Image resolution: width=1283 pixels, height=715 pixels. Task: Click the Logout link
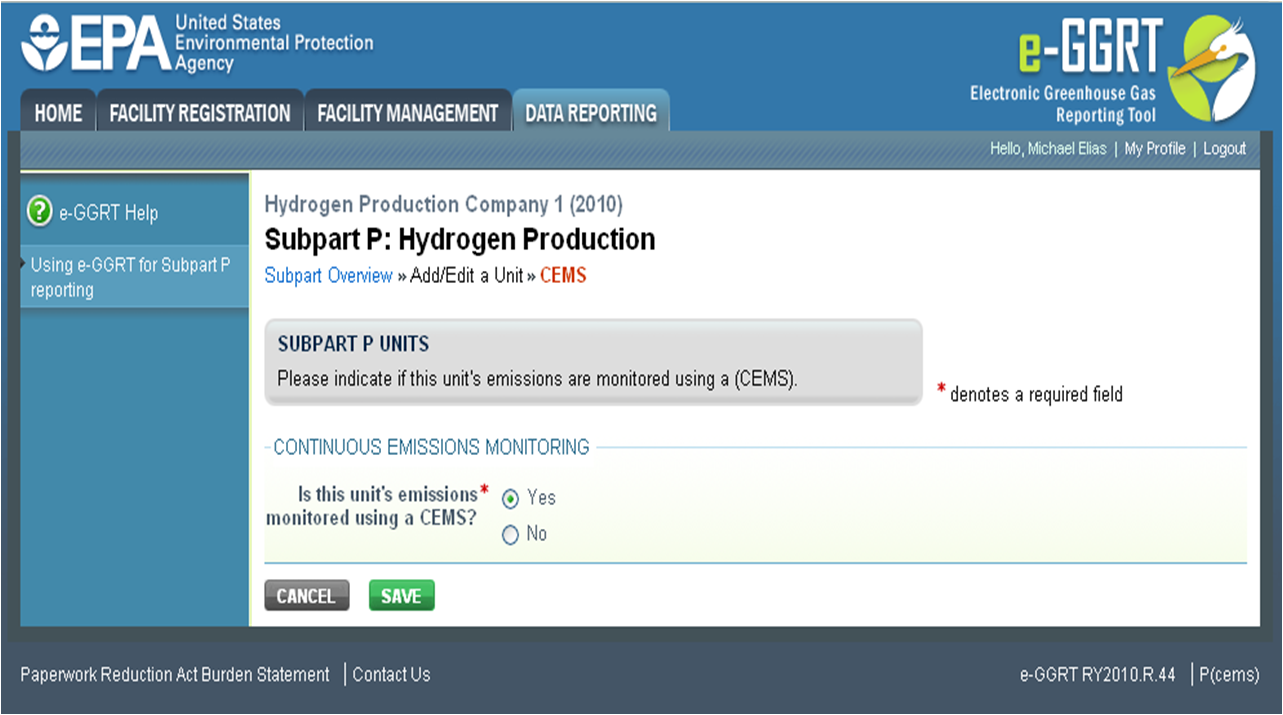click(1224, 149)
